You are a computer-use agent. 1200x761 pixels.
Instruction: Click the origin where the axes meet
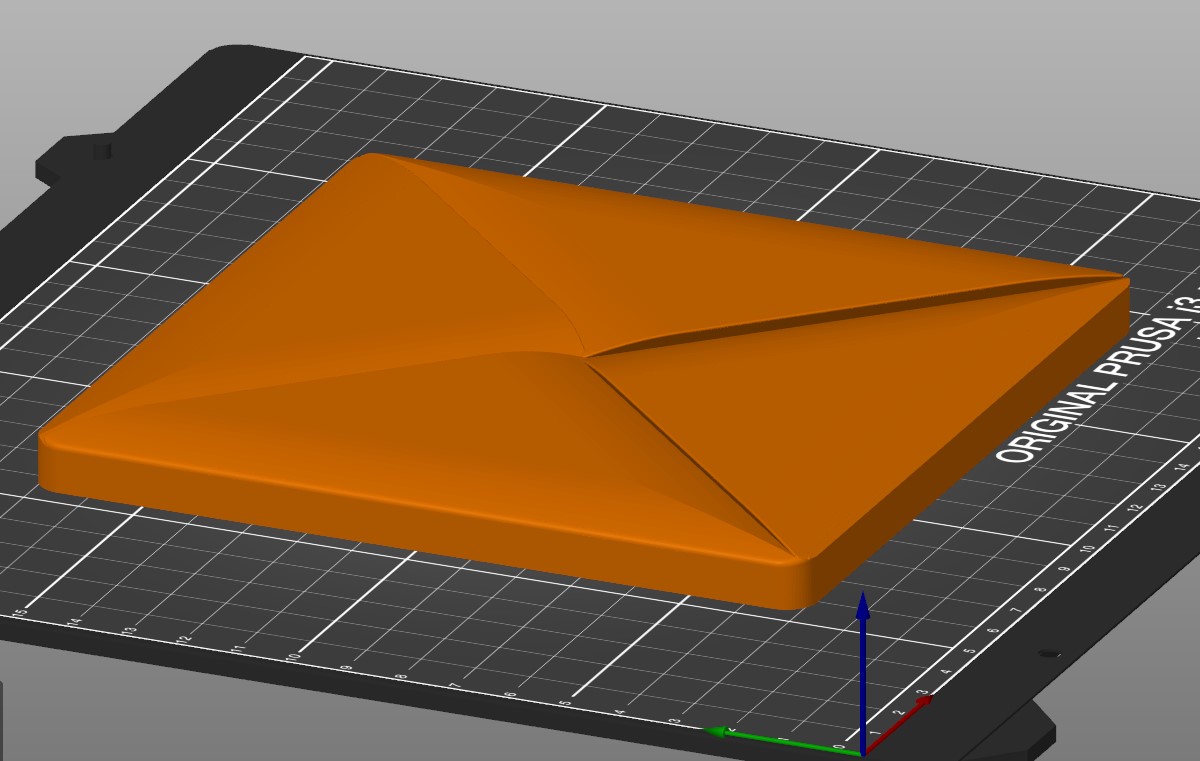862,751
